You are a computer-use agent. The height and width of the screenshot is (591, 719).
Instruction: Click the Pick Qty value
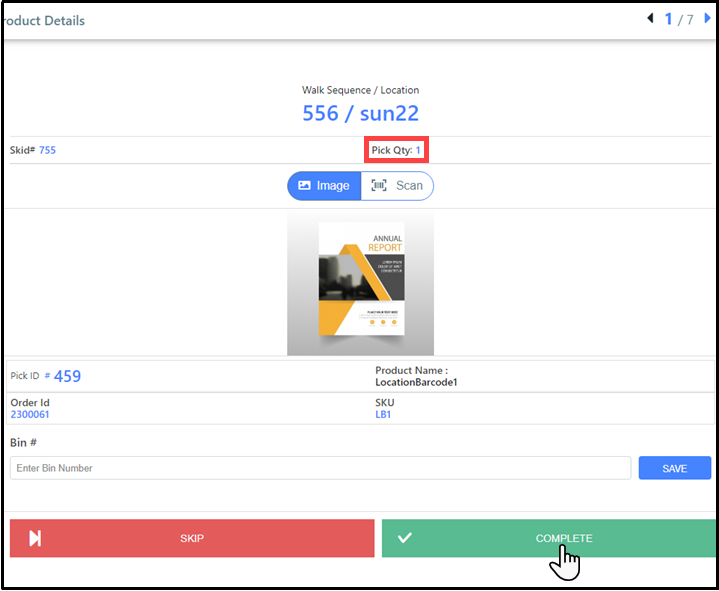click(419, 150)
